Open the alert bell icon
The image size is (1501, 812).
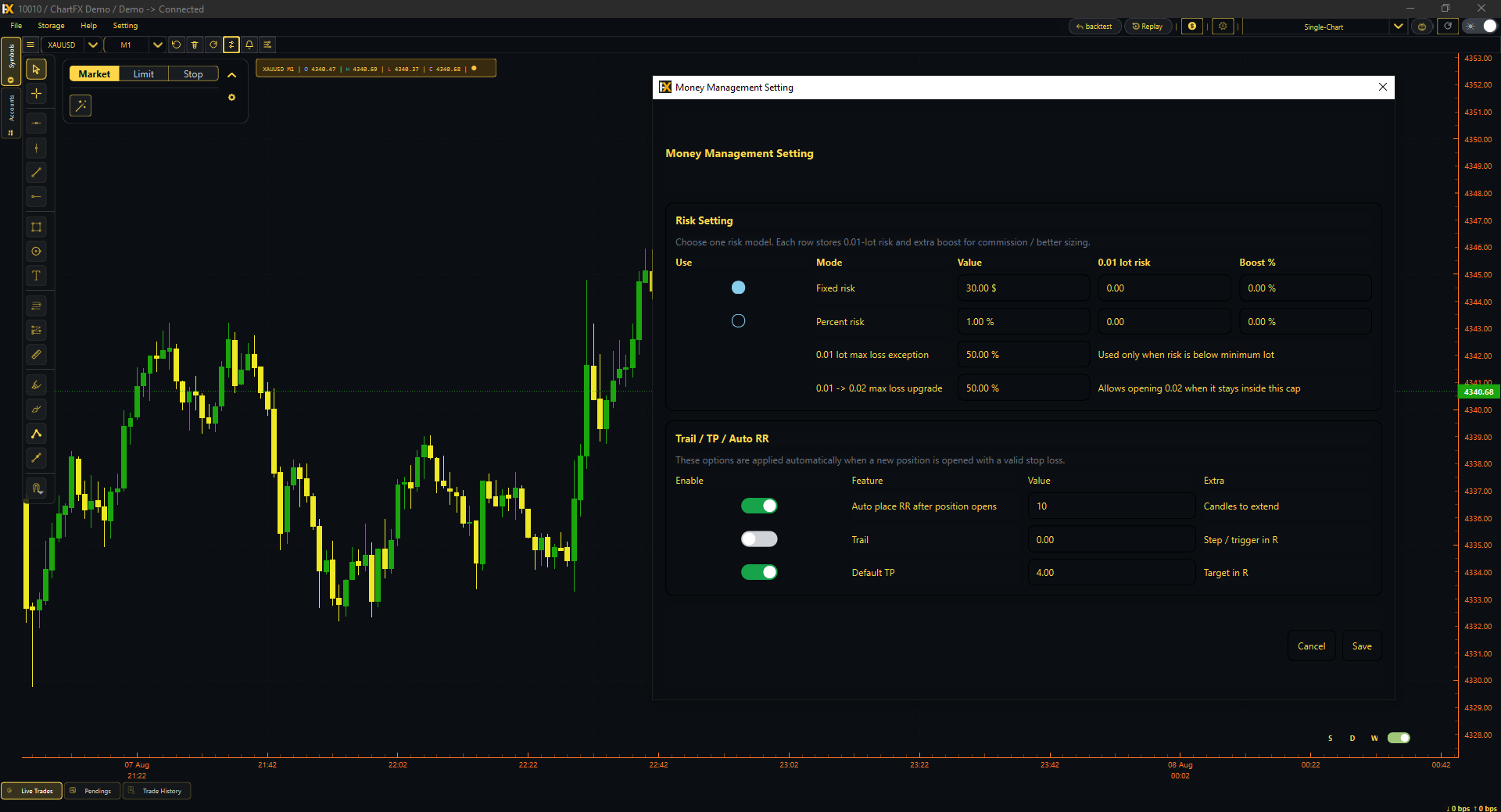249,45
